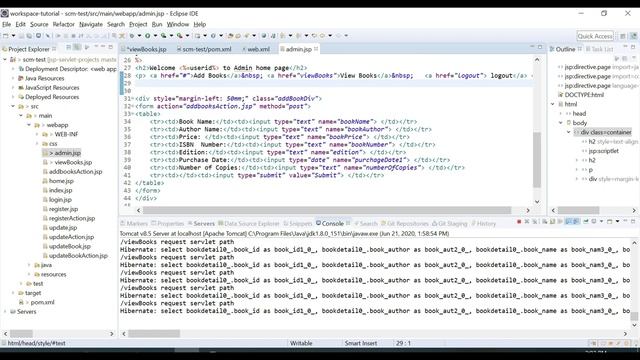This screenshot has height=360, width=640.
Task: Select viewBooks.jsp in Project Explorer
Action: [x=73, y=162]
